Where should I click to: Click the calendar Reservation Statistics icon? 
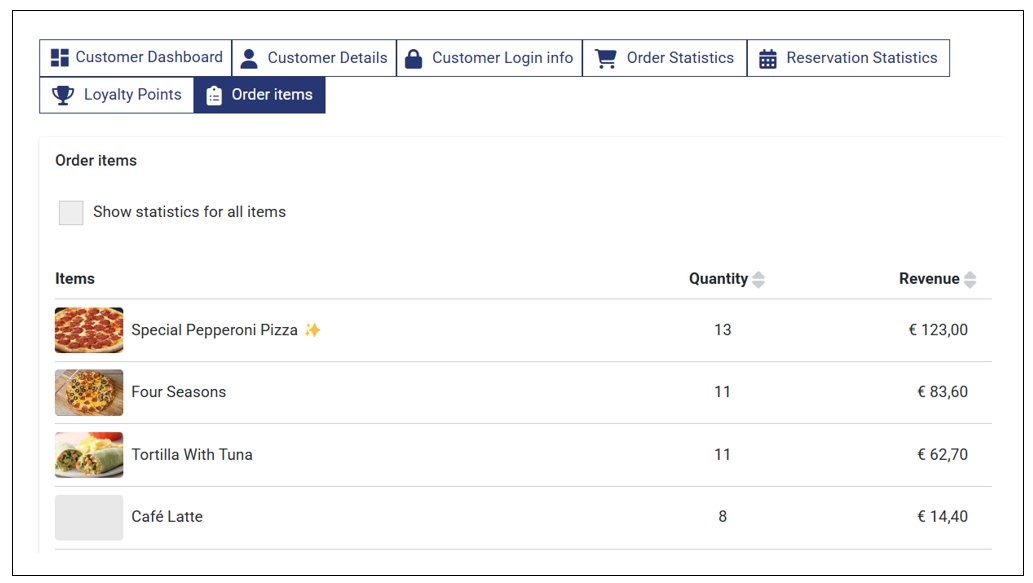(767, 59)
